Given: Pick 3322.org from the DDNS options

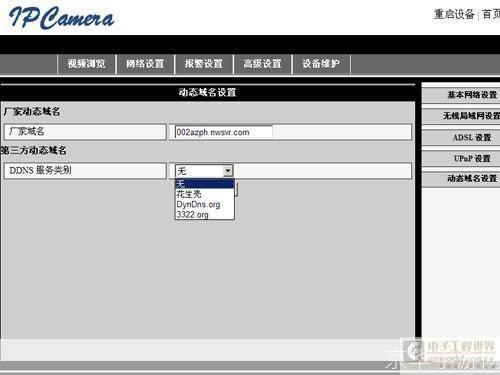Looking at the screenshot, I should (x=205, y=214).
